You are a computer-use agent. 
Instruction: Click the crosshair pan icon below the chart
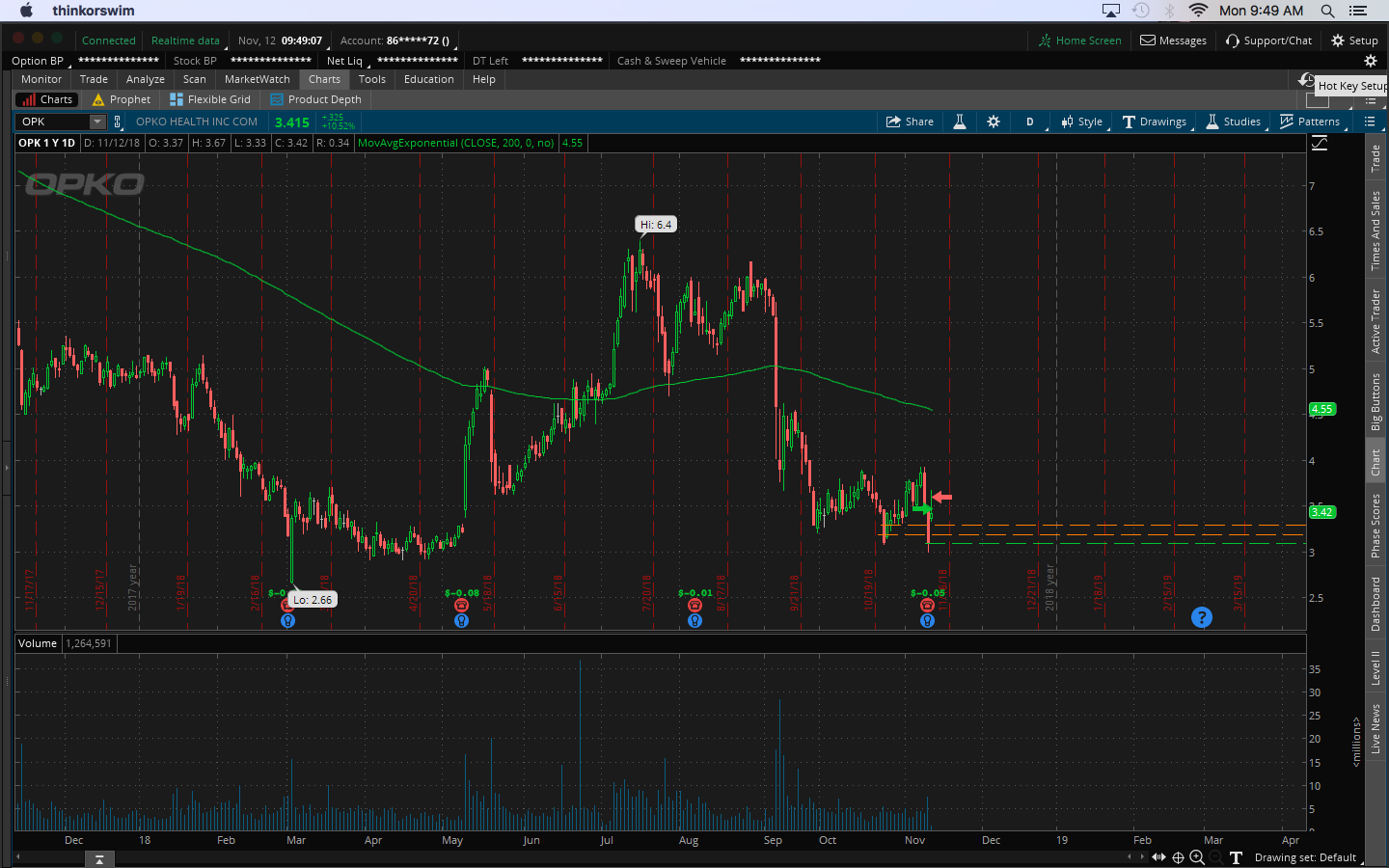(1178, 857)
